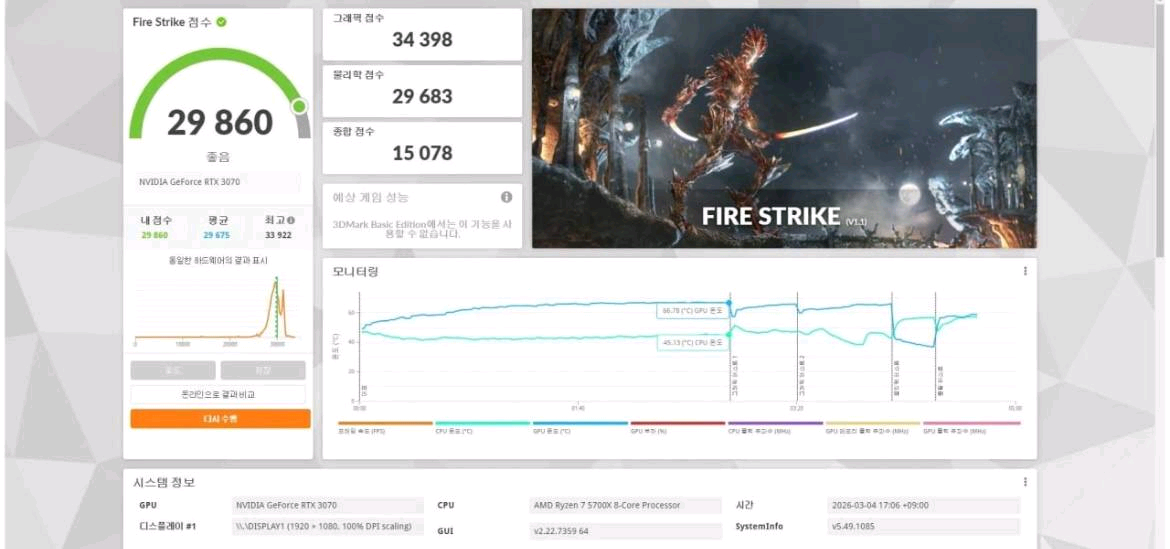Click the grayed-out load button
Image resolution: width=1170 pixels, height=549 pixels.
172,370
